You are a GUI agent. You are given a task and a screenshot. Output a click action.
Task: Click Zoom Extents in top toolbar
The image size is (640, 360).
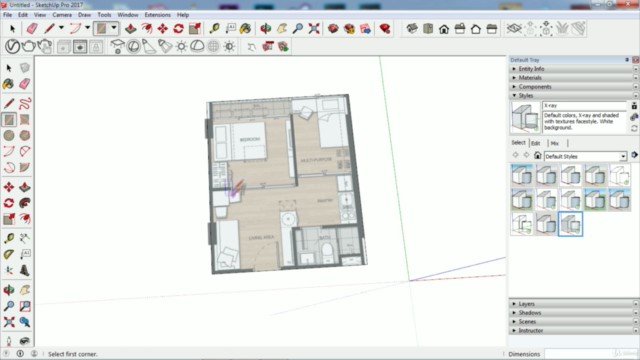[314, 29]
